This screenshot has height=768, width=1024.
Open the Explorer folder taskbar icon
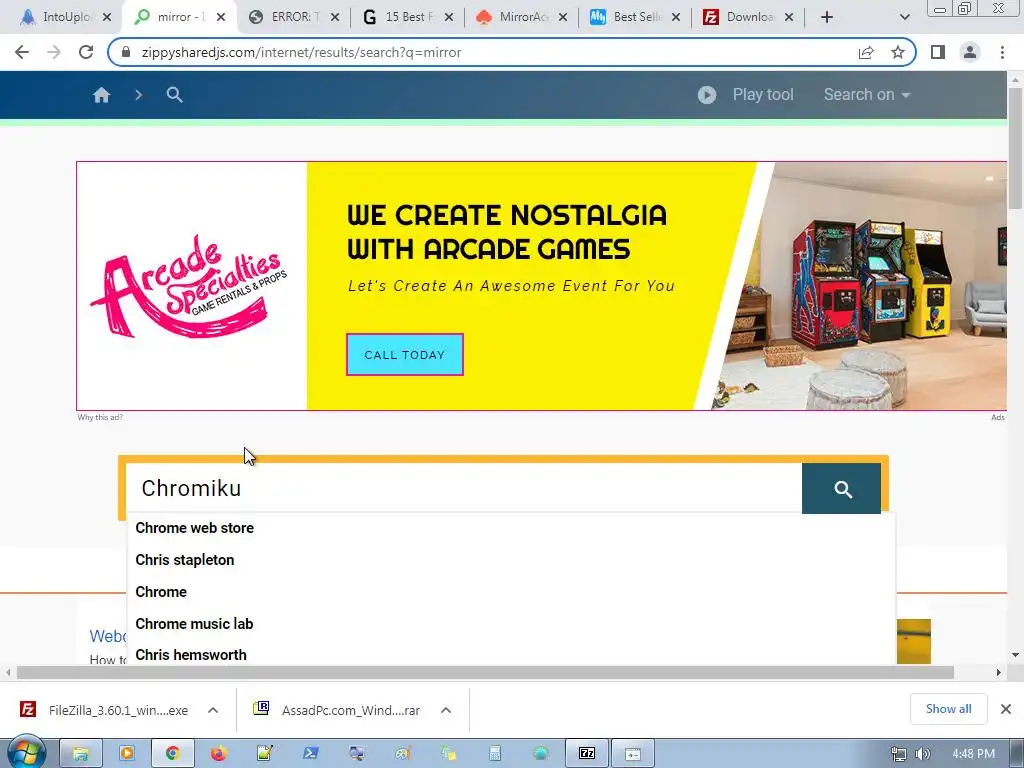tap(80, 754)
